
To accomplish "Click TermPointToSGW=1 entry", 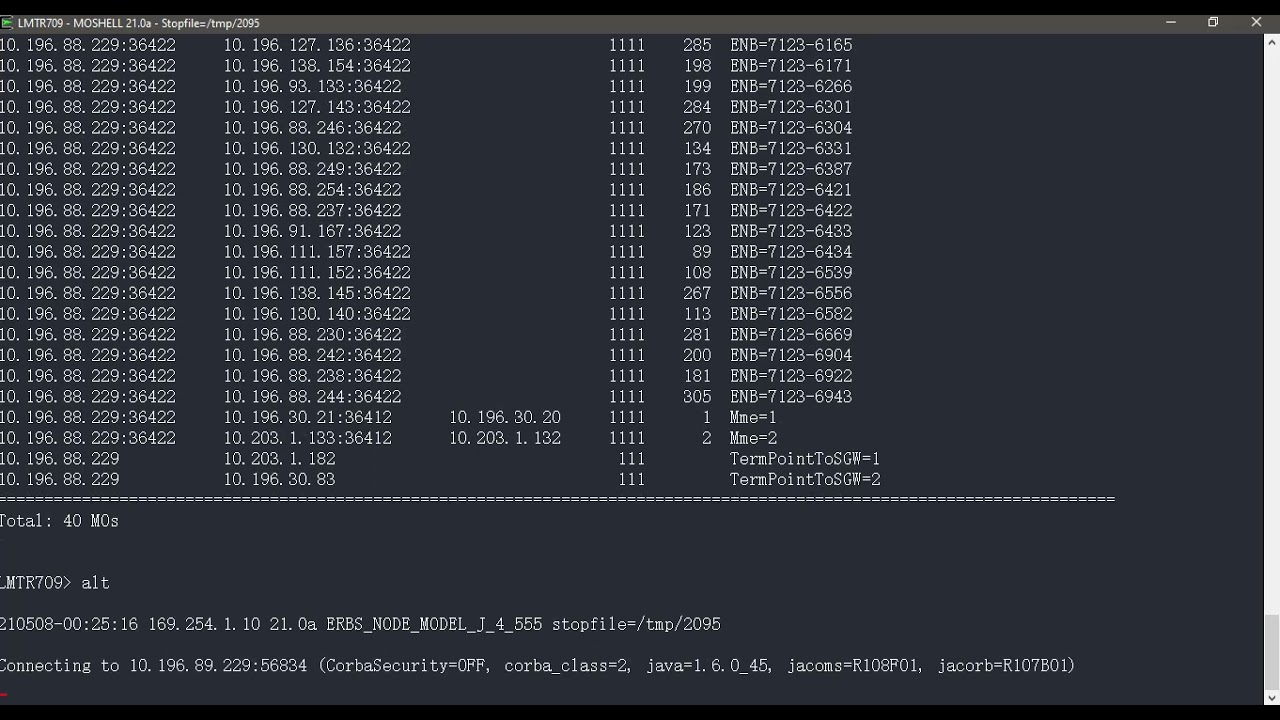I will tap(805, 459).
